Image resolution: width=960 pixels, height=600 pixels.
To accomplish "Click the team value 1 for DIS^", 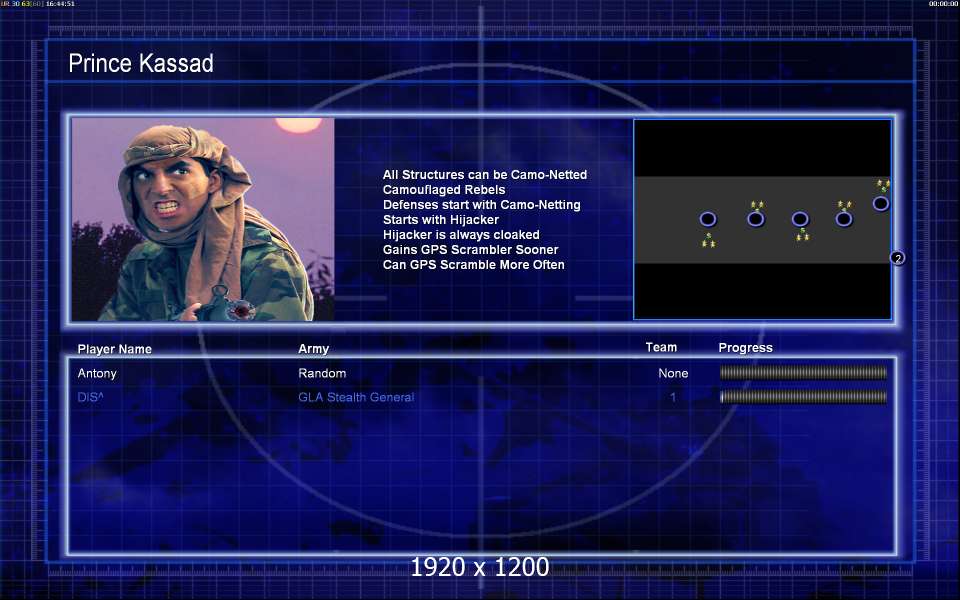I will coord(673,397).
